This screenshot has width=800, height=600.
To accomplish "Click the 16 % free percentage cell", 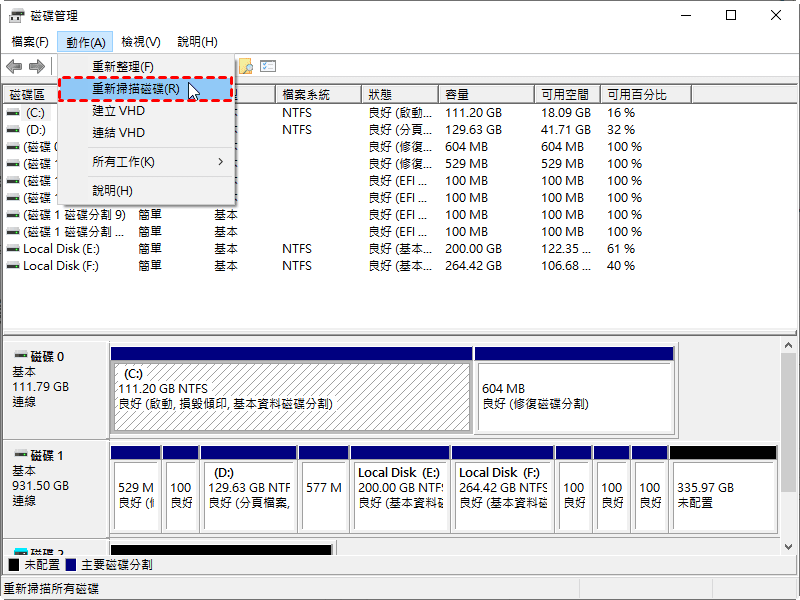I will point(621,113).
